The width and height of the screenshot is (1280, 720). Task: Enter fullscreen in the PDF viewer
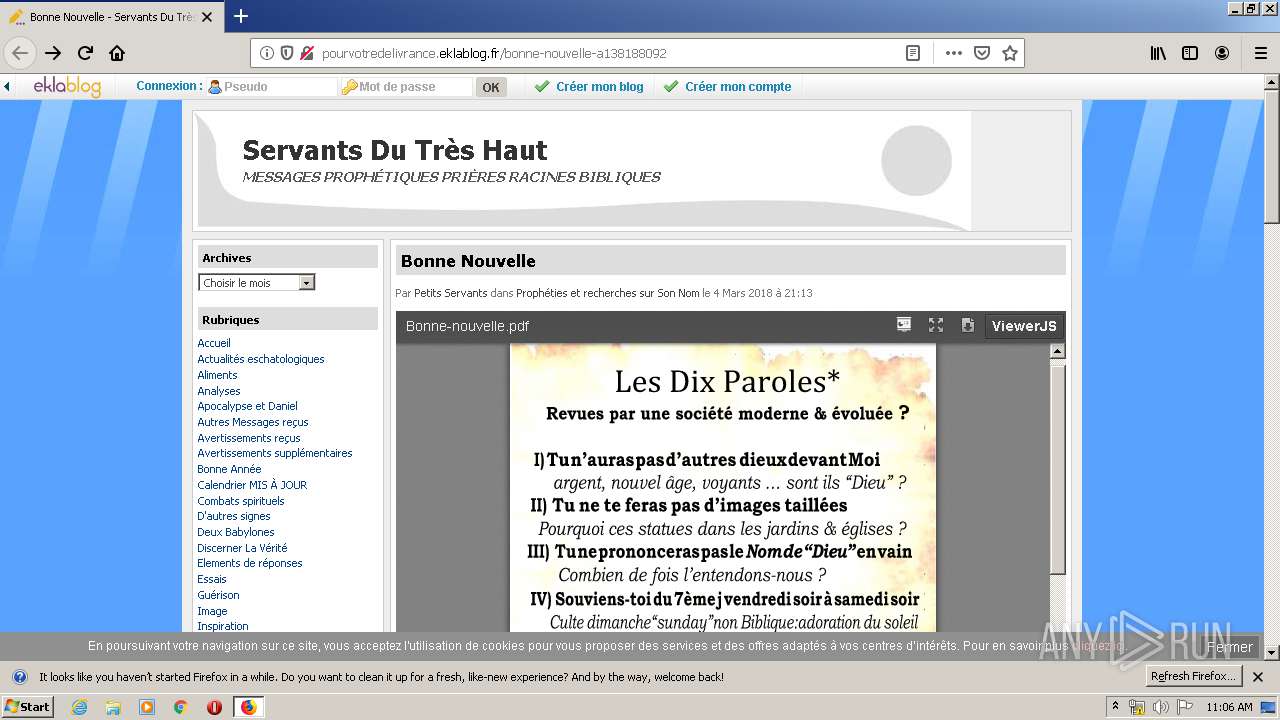click(x=936, y=325)
